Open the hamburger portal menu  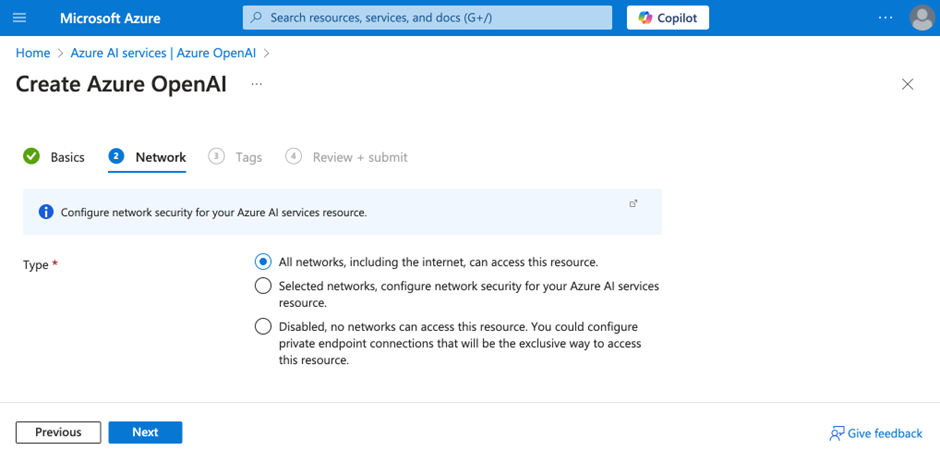19,18
